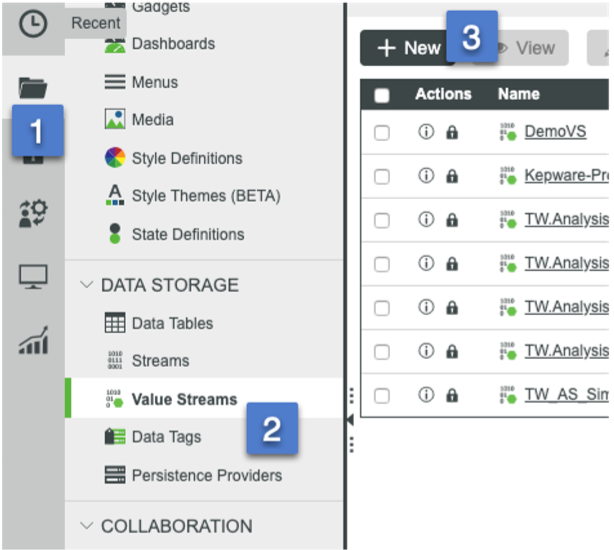The height and width of the screenshot is (550, 614).
Task: Open the rising bar chart analytics icon
Action: pos(33,340)
